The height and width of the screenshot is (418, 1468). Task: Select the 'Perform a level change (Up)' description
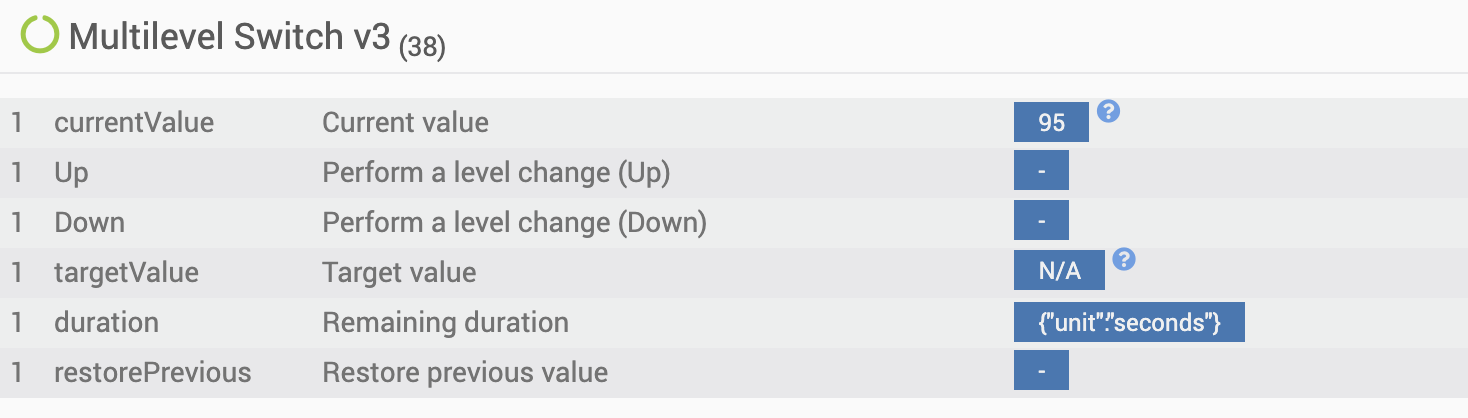(496, 173)
